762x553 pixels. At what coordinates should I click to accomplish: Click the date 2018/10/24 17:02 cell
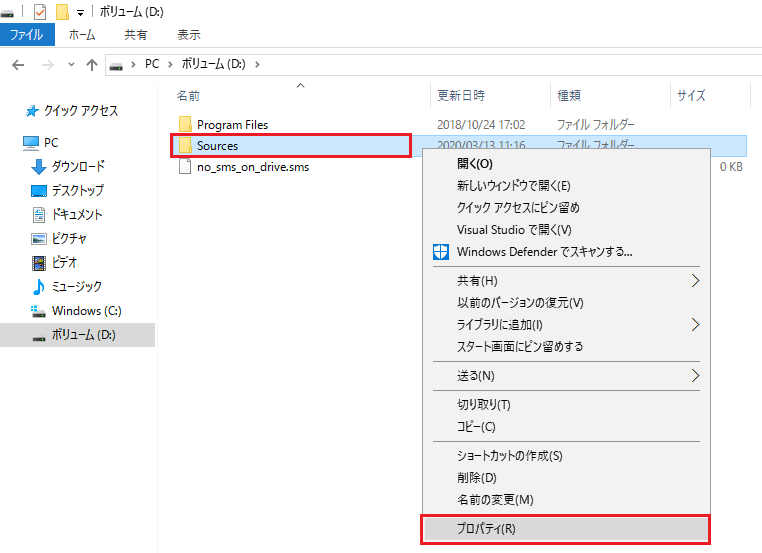tap(481, 125)
